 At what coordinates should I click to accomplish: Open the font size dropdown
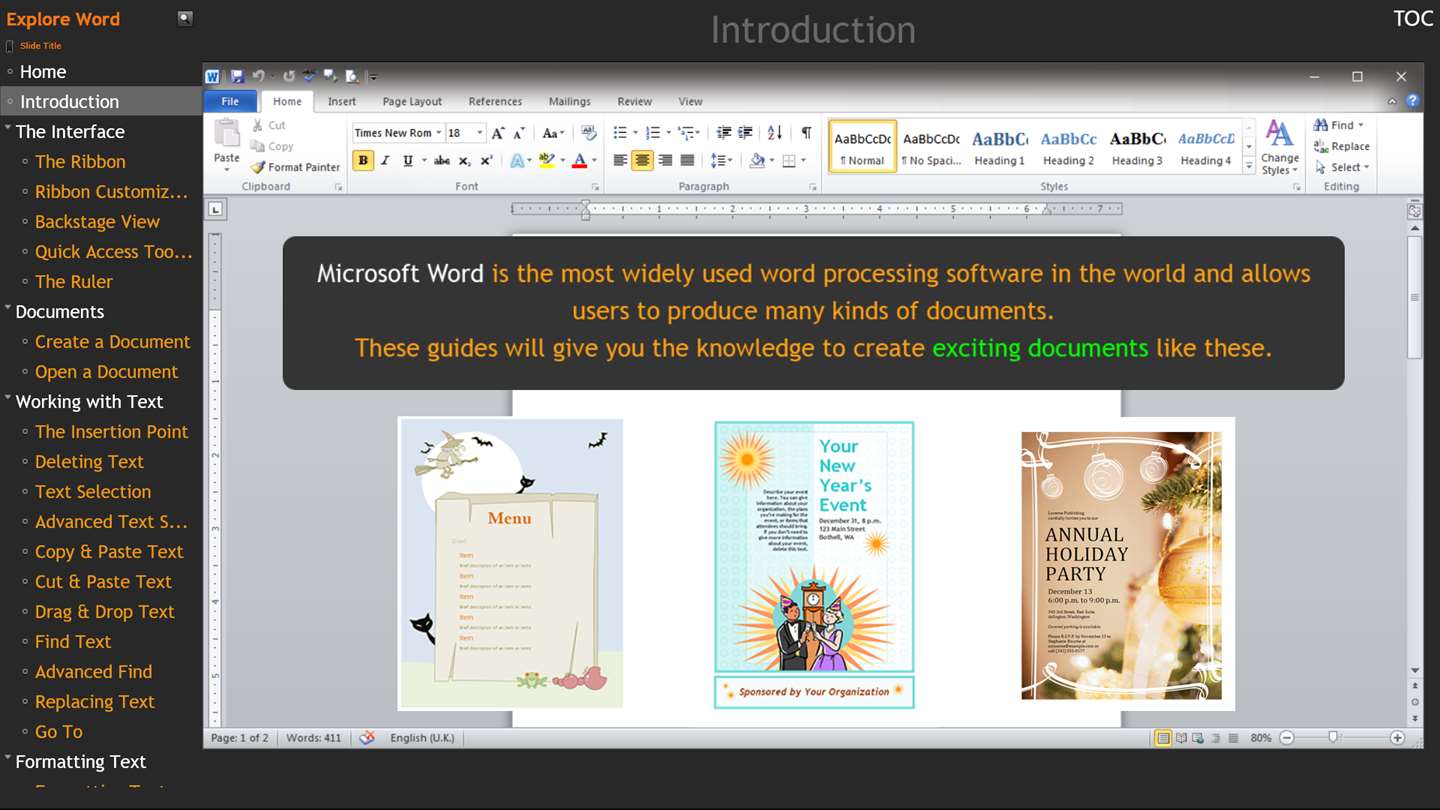tap(480, 133)
